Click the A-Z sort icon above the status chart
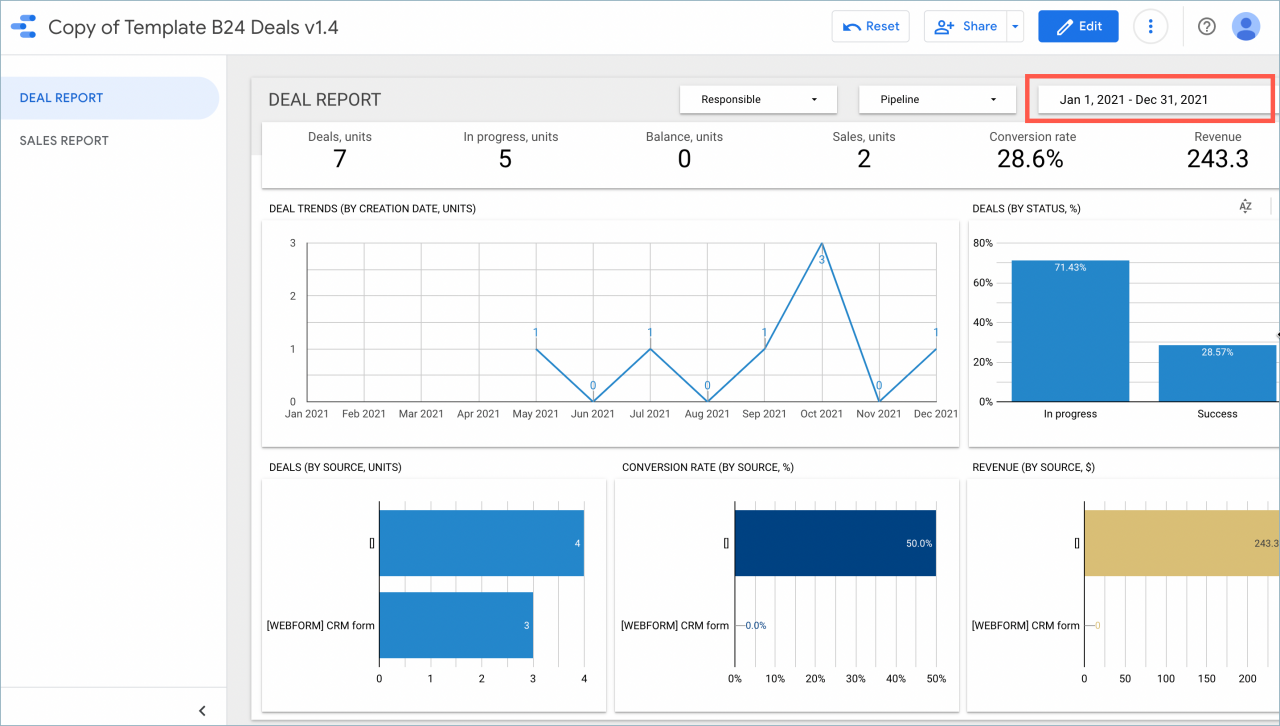The width and height of the screenshot is (1280, 726). tap(1245, 206)
